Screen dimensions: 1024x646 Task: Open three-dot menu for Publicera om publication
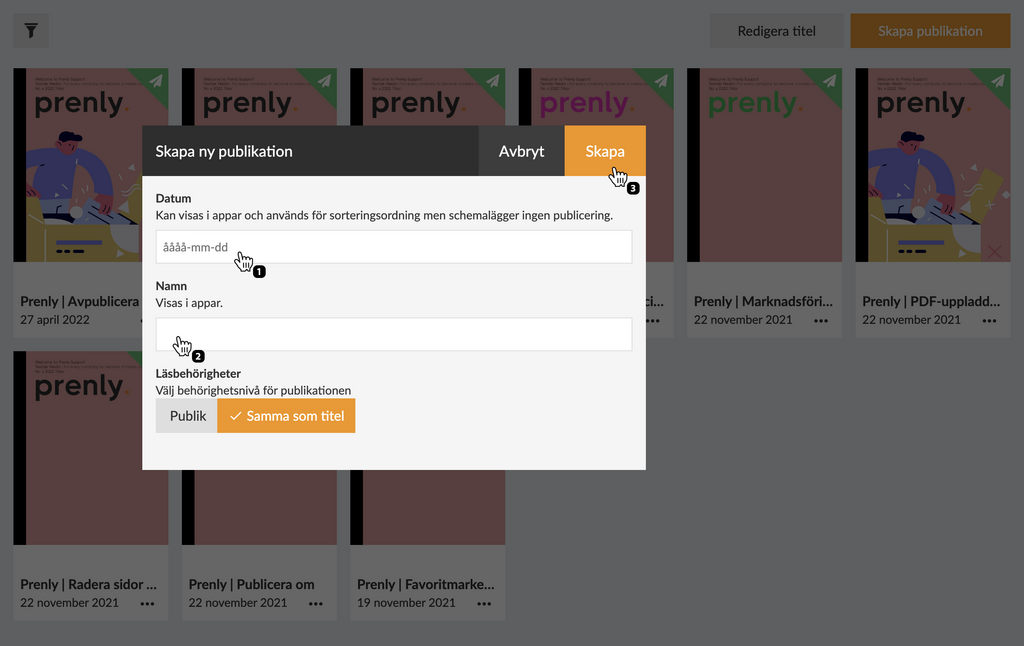coord(316,604)
